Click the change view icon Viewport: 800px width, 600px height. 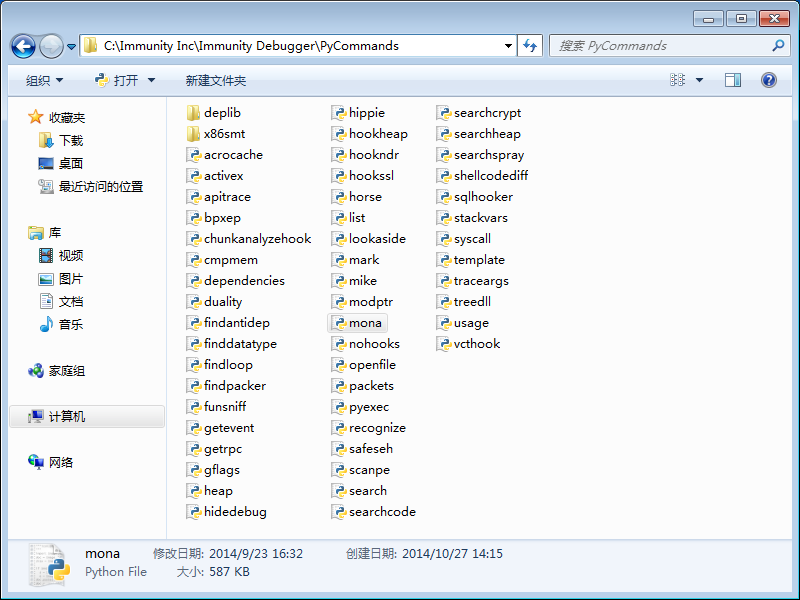click(x=678, y=80)
